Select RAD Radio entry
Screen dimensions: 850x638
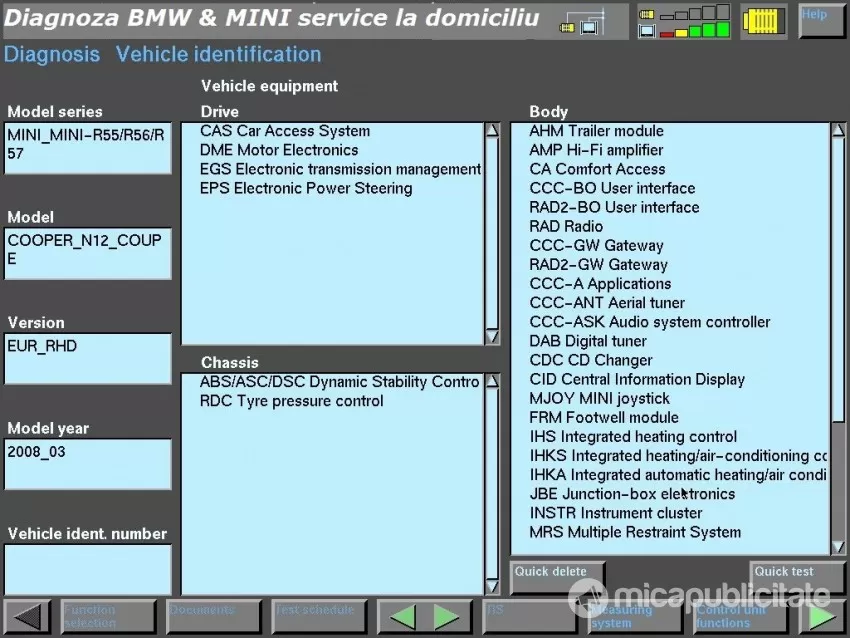coord(566,226)
